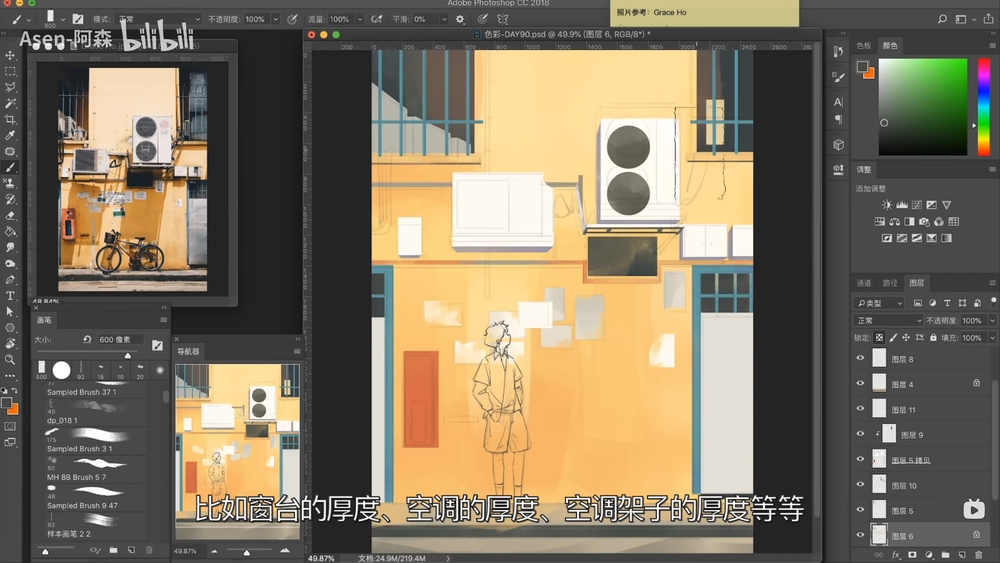Click the rainbow hue slider strip
Viewport: 1000px width, 563px height.
coord(984,106)
